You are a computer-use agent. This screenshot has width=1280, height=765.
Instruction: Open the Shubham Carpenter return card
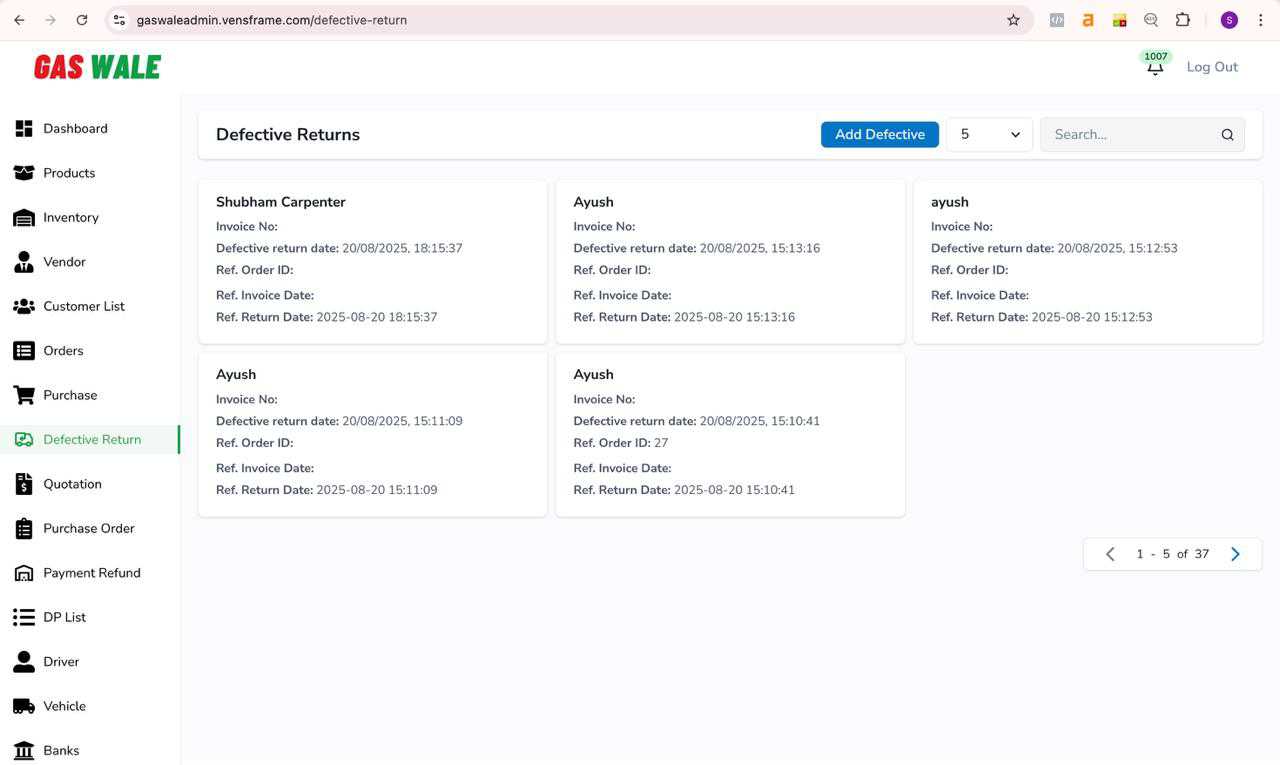pyautogui.click(x=372, y=261)
